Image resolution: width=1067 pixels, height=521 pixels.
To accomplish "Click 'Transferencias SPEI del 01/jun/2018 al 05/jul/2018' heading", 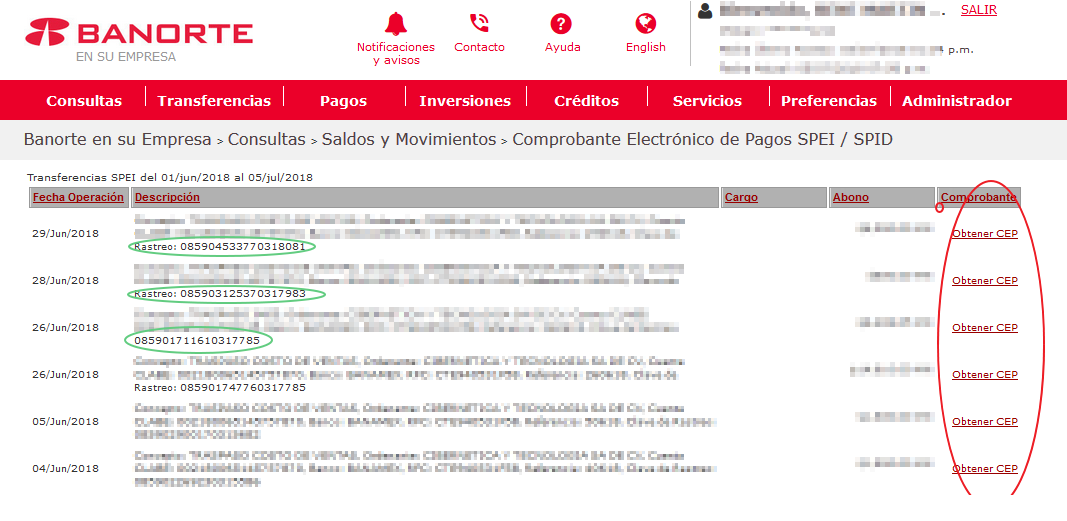I will (170, 178).
